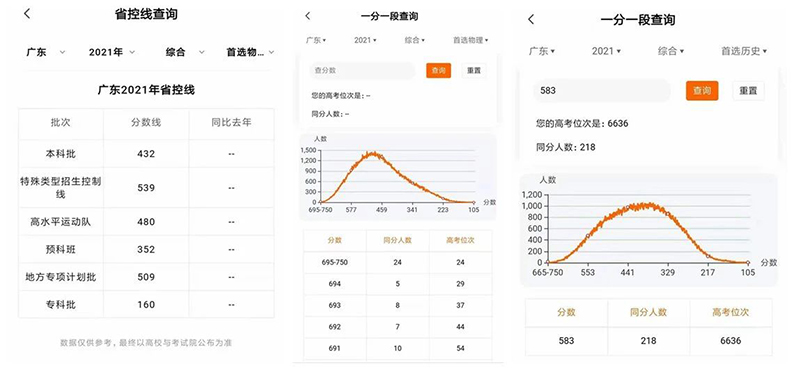Open 2021年 year dropdown in 省控线查询
This screenshot has width=794, height=370.
(112, 52)
